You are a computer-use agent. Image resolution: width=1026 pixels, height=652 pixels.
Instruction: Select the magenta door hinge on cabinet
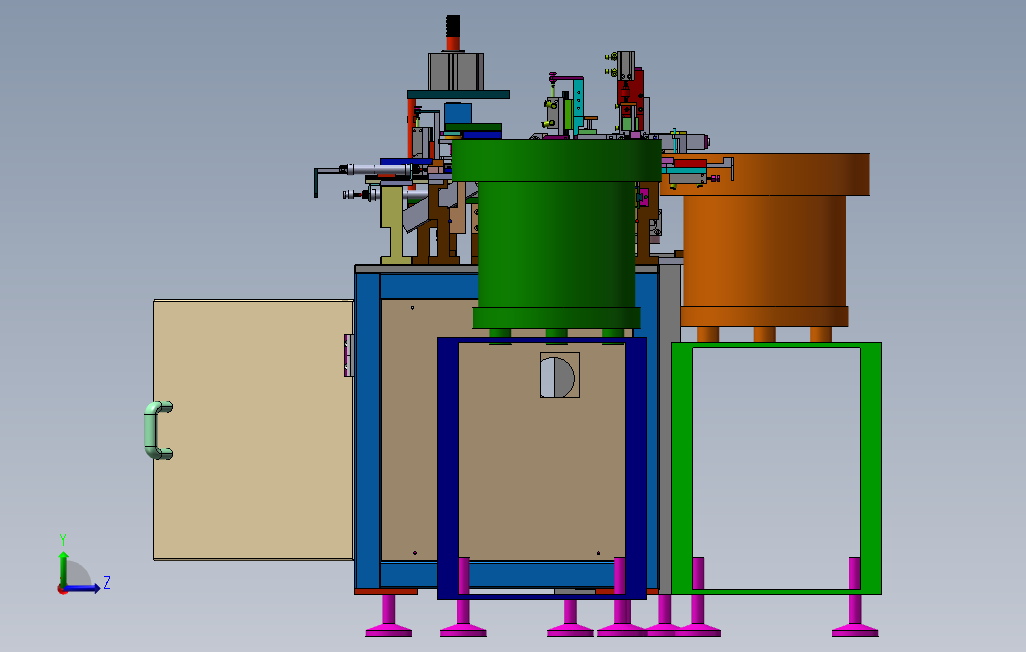[349, 355]
